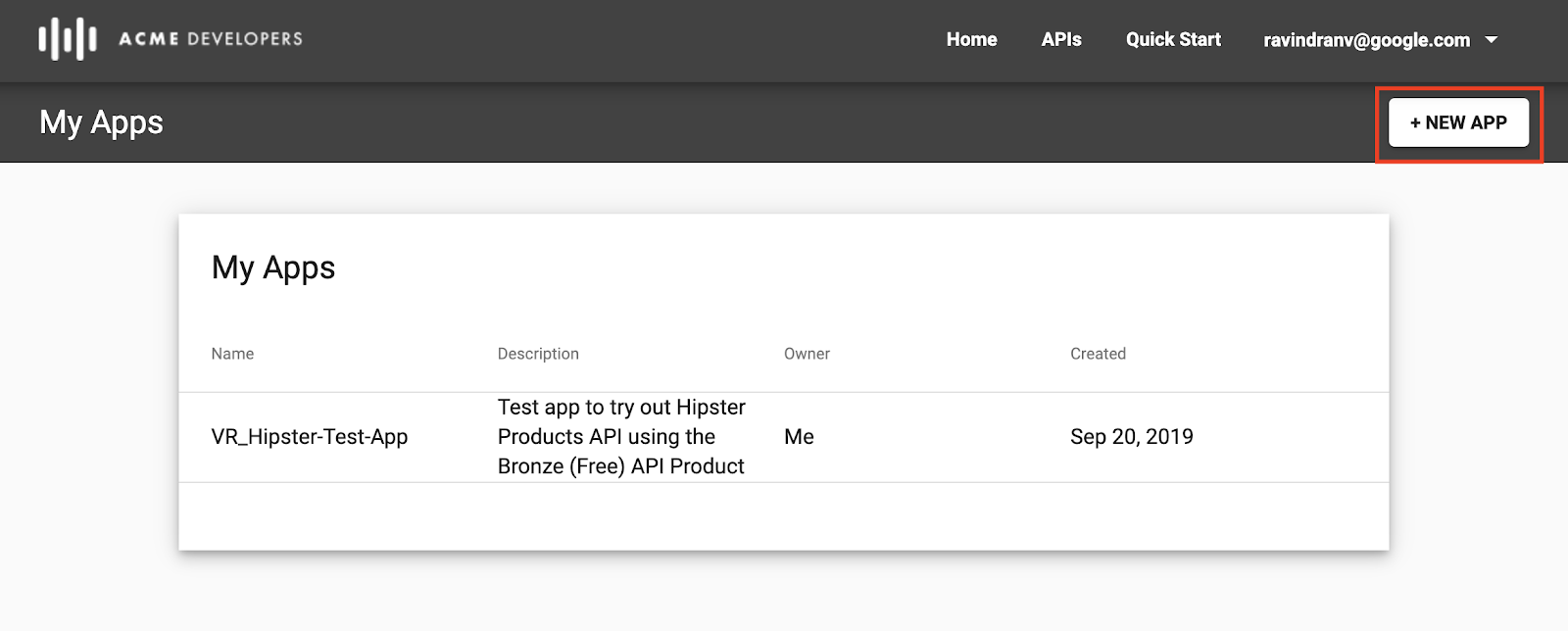The height and width of the screenshot is (631, 1568).
Task: Click My Apps title in dark header
Action: pyautogui.click(x=102, y=123)
